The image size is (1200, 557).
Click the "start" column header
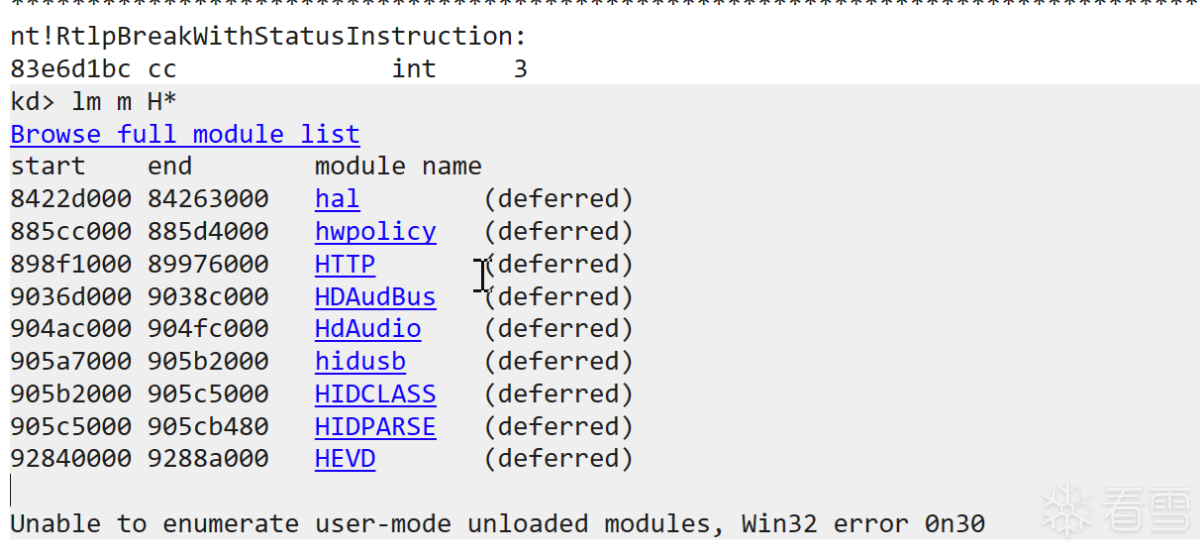coord(48,166)
